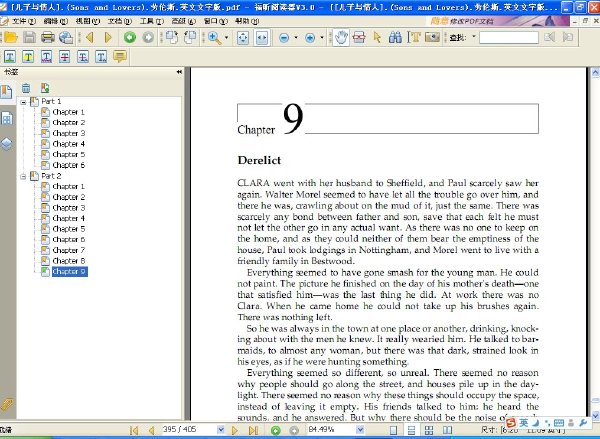Screen dimensions: 600x439
Task: Choose the strikethrough text tool
Action: pos(65,57)
